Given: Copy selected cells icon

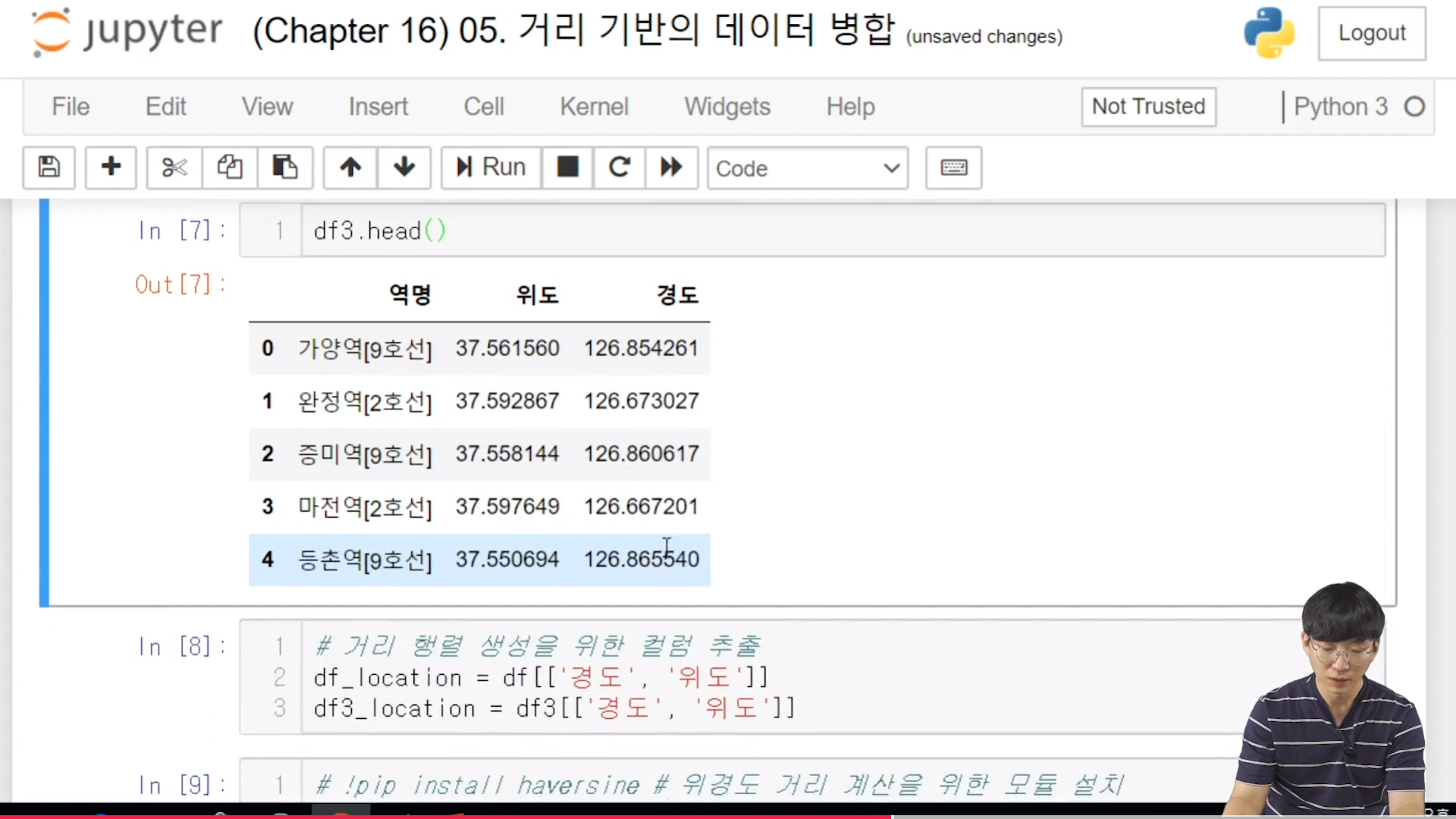Looking at the screenshot, I should point(230,167).
